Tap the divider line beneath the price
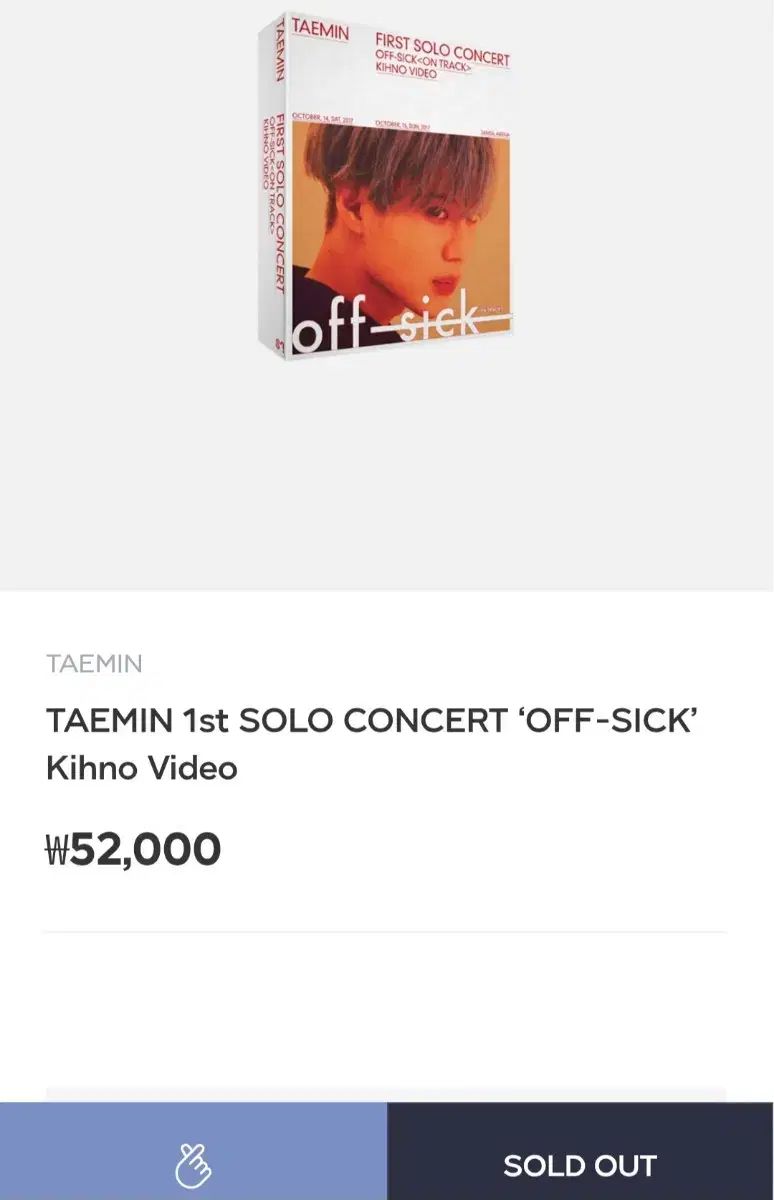Screen dimensions: 774x1200 pyautogui.click(x=385, y=932)
